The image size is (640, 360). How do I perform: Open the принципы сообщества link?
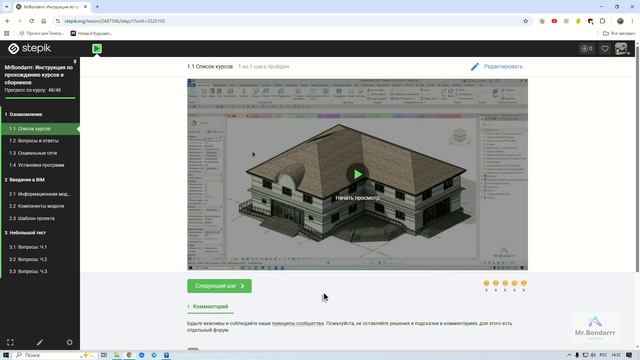298,323
